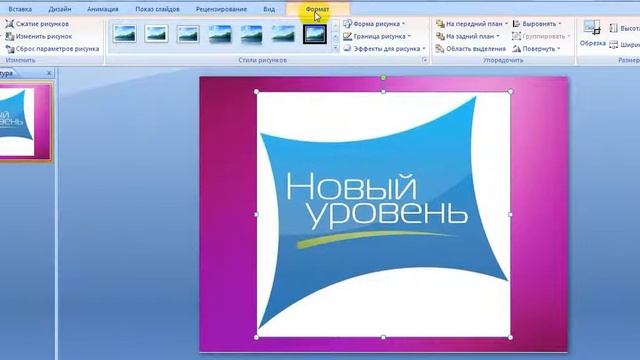Expand the На передний план arrow
This screenshot has width=640, height=360.
click(x=506, y=24)
